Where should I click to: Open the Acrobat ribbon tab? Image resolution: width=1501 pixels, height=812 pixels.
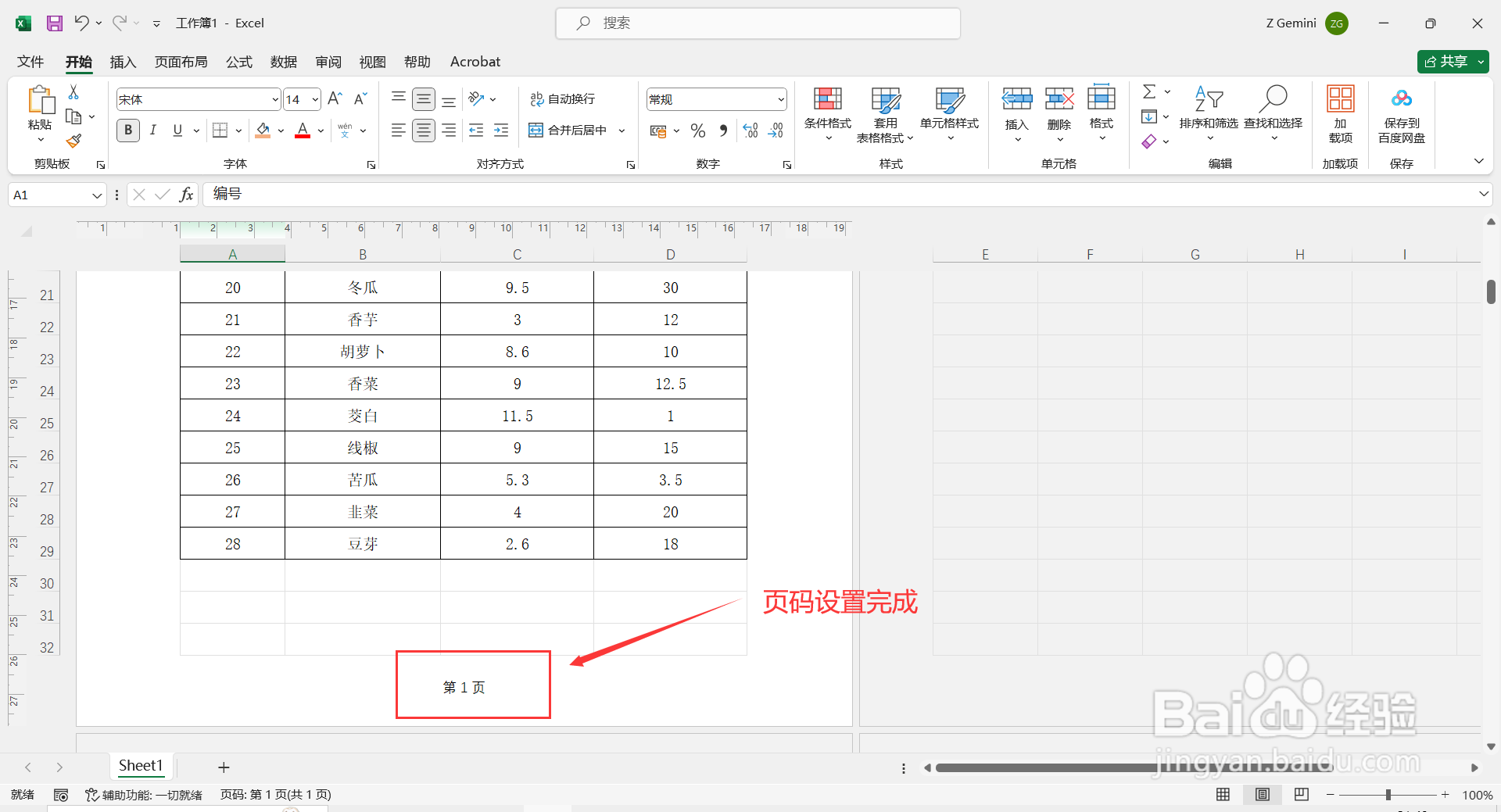[x=475, y=62]
